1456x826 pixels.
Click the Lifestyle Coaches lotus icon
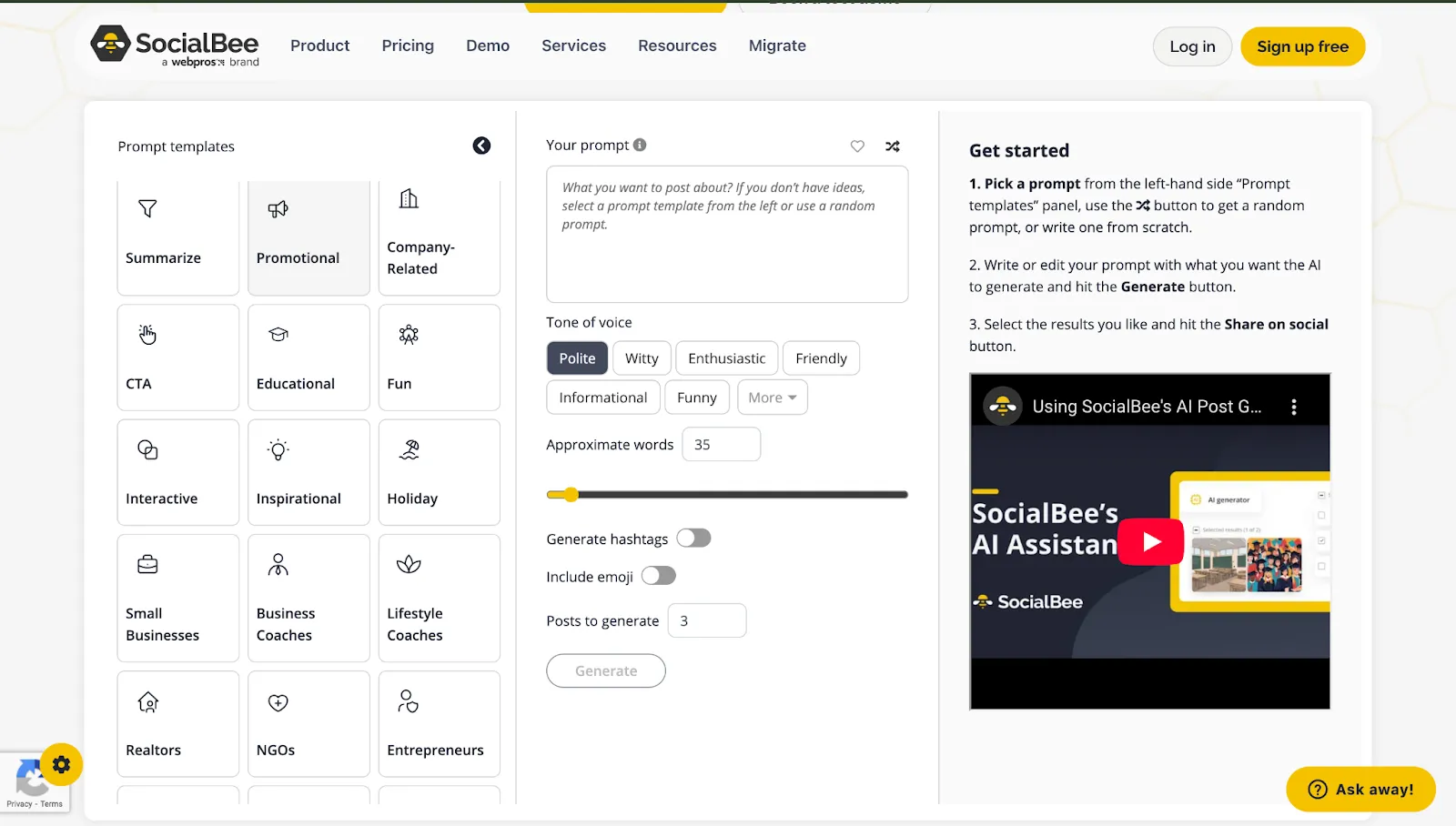pos(409,565)
